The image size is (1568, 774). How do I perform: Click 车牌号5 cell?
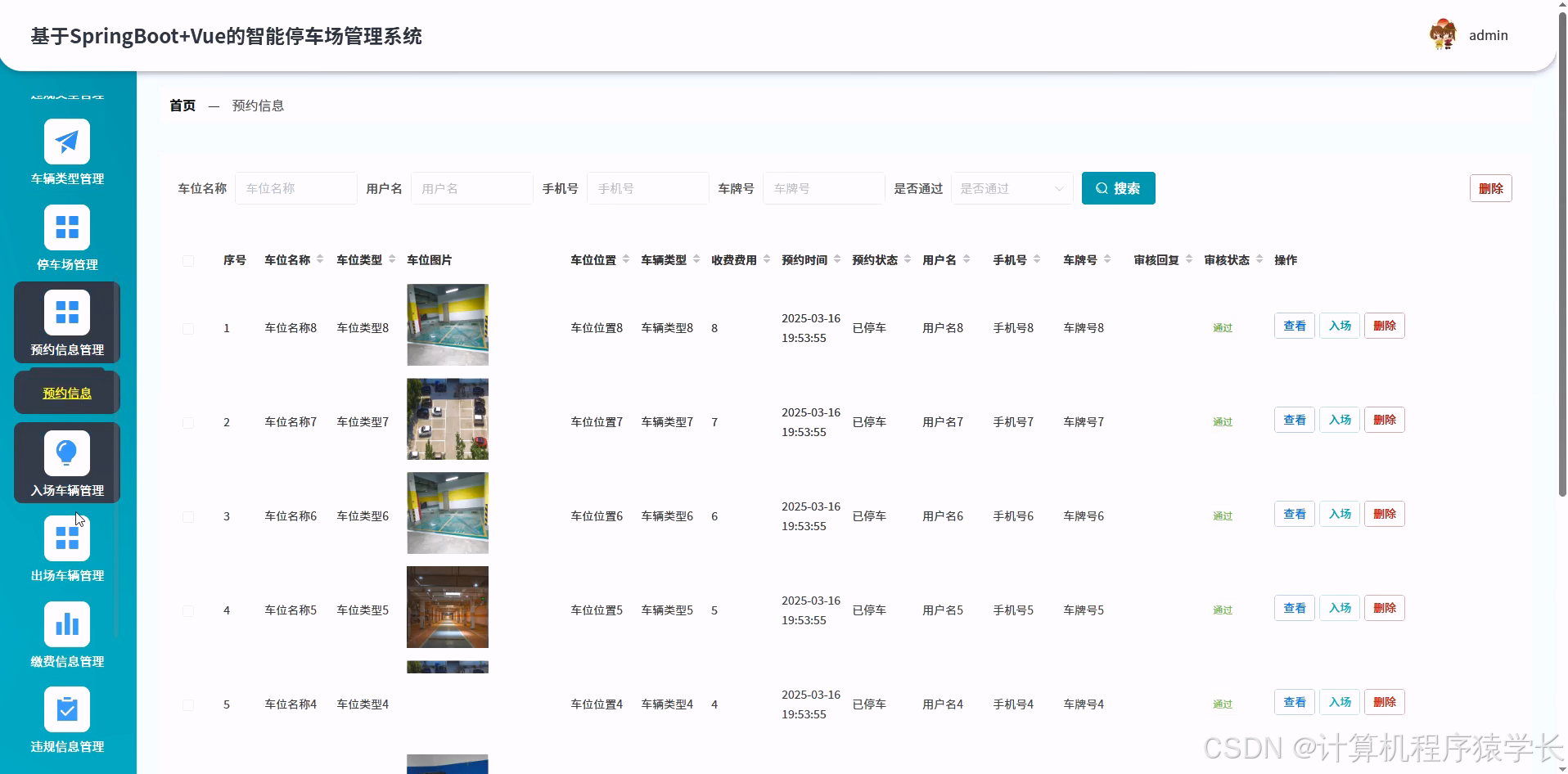click(x=1084, y=610)
